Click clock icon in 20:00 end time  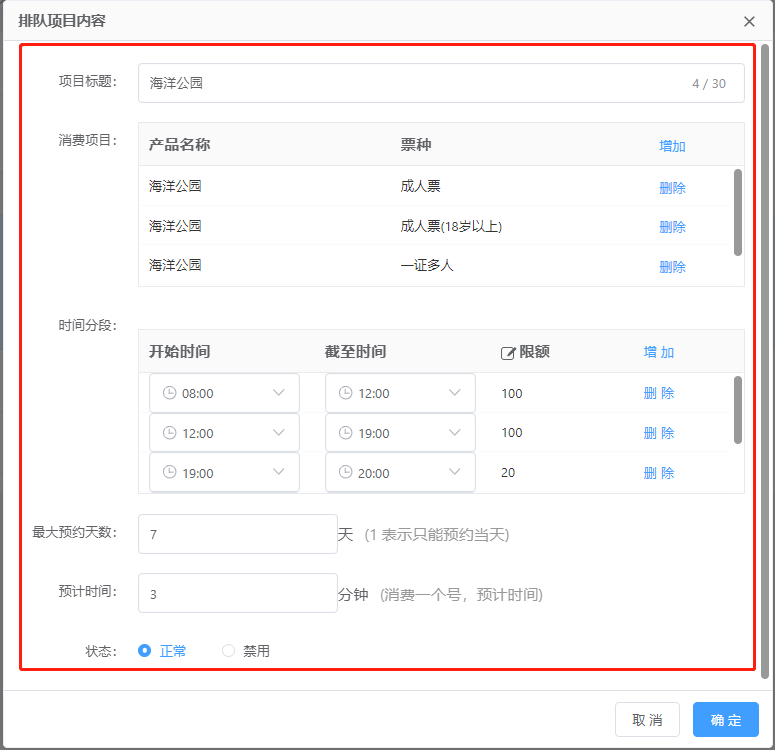point(346,473)
